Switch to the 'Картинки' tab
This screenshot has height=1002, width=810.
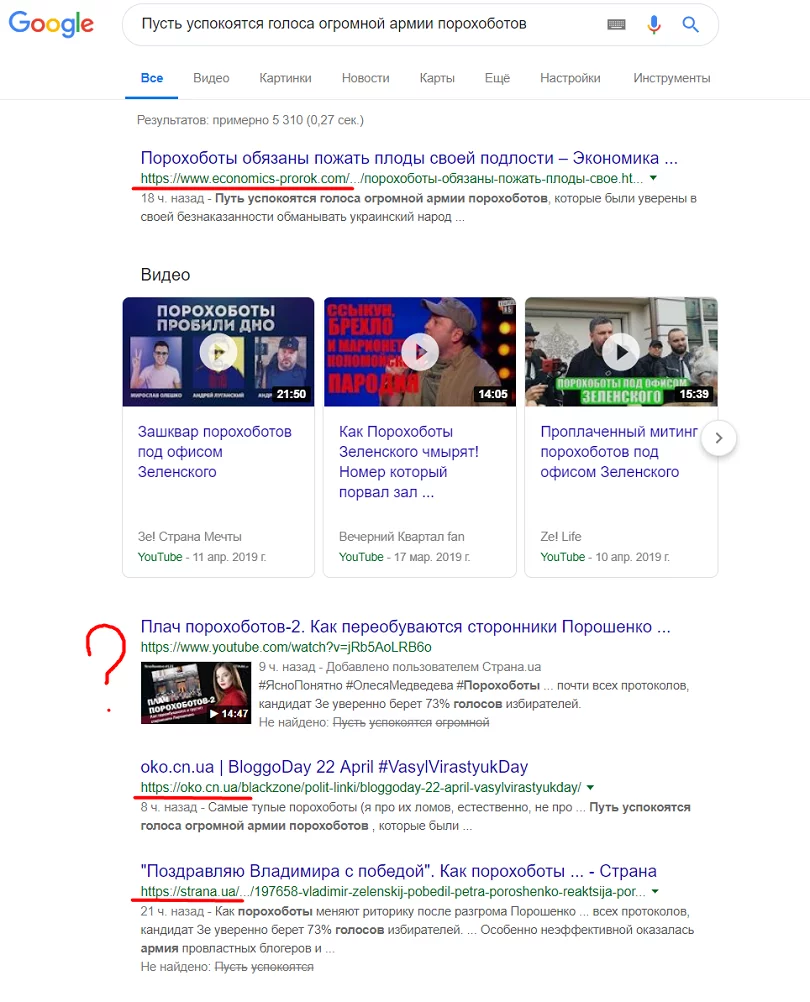tap(286, 78)
